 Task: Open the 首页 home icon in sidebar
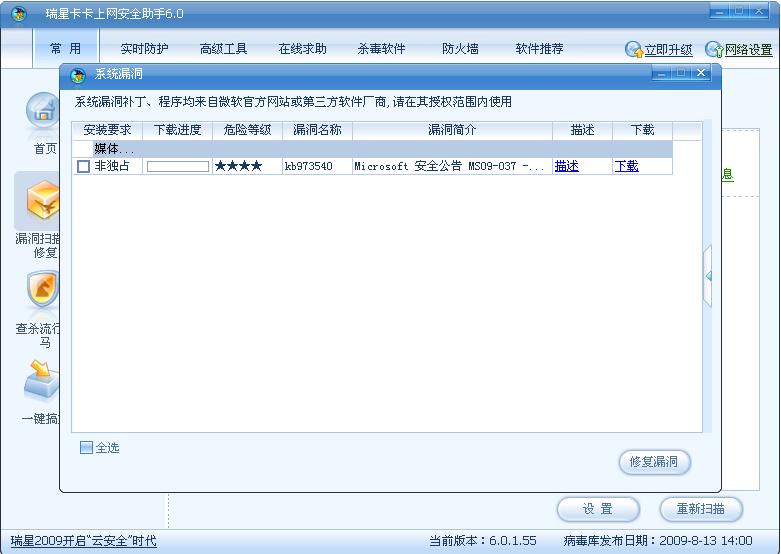(x=43, y=112)
